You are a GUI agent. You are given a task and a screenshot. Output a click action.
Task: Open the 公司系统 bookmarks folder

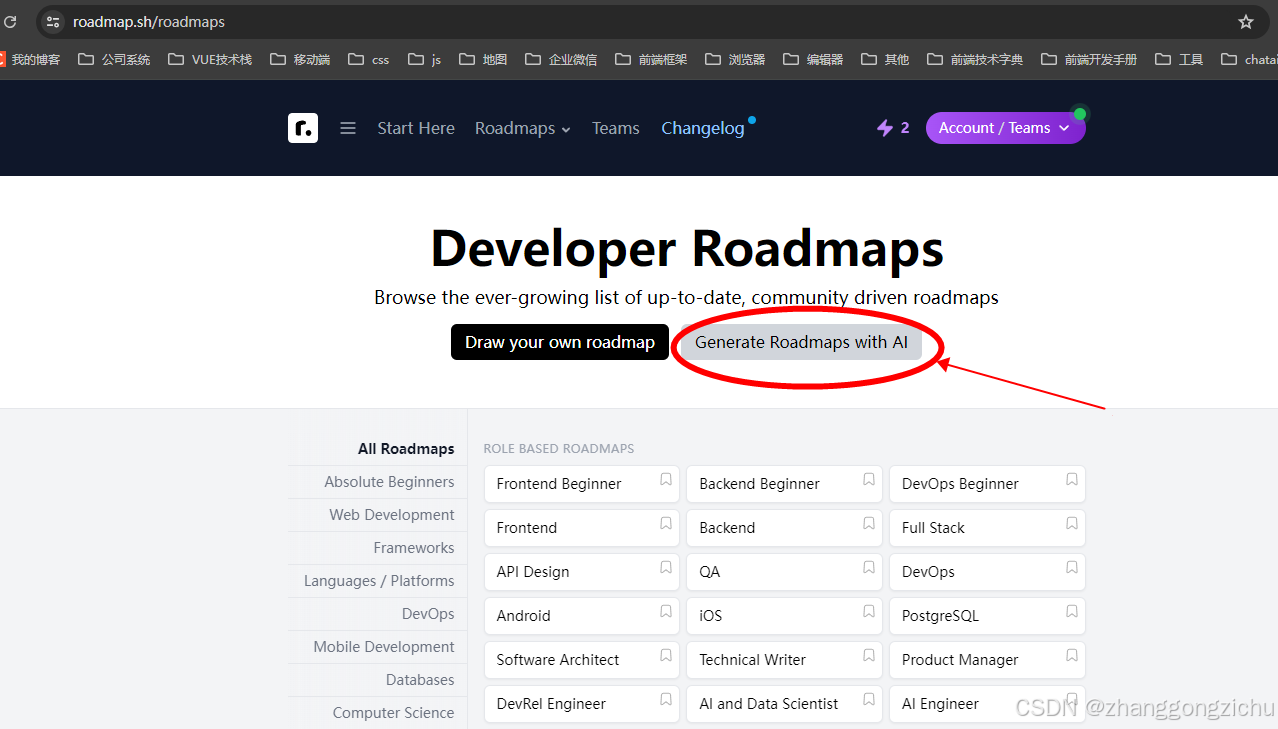[114, 59]
